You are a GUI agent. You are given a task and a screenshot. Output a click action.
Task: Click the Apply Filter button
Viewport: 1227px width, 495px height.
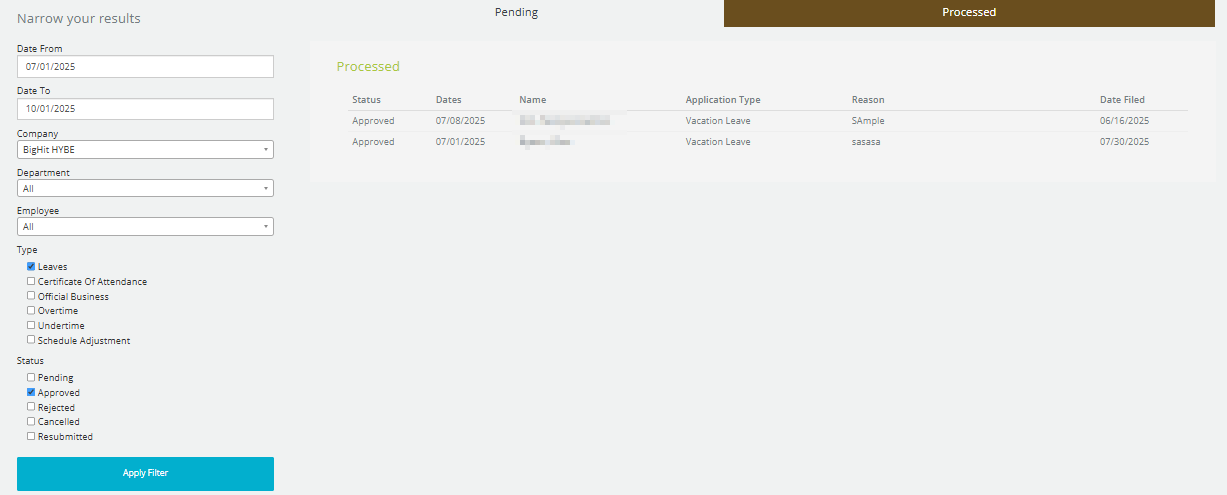145,473
